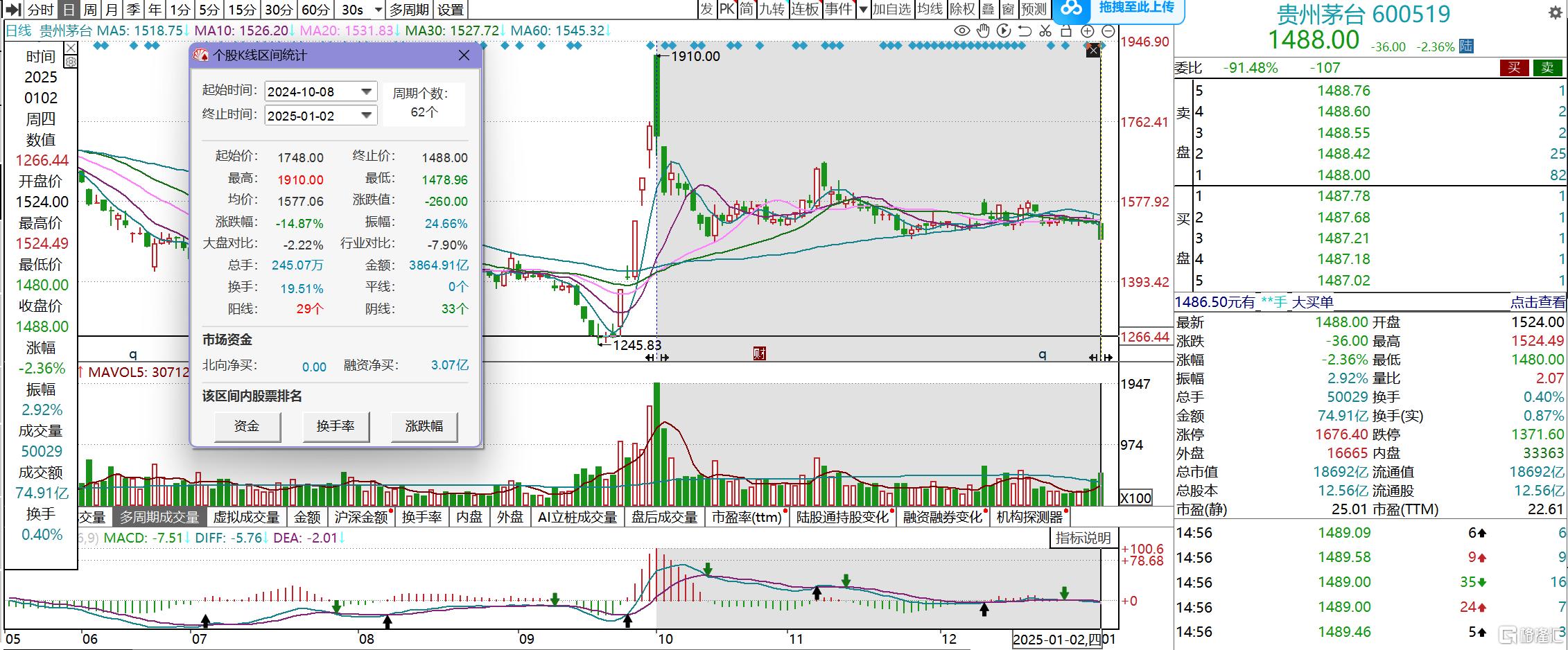1568x650 pixels.
Task: Select the 周 weekly period
Action: [x=90, y=10]
